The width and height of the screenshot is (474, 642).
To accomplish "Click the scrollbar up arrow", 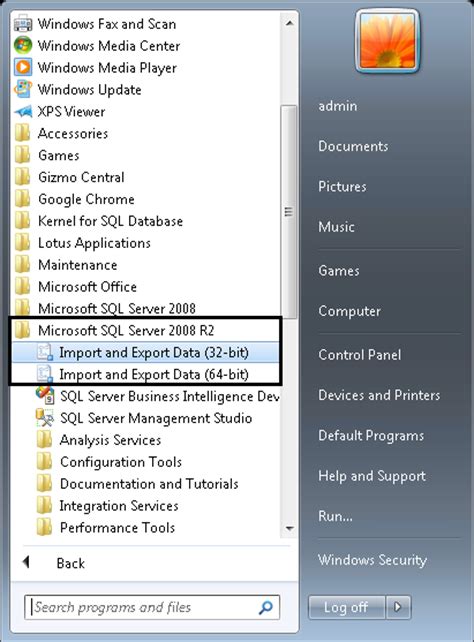I will [289, 23].
